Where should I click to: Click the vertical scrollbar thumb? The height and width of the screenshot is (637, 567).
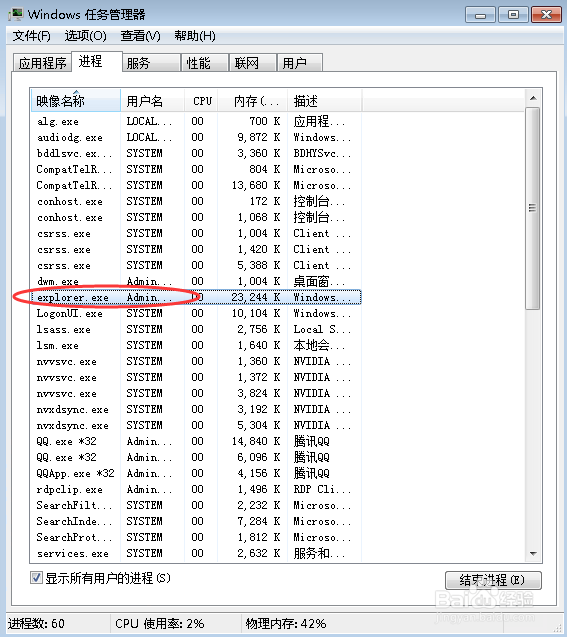coord(532,208)
